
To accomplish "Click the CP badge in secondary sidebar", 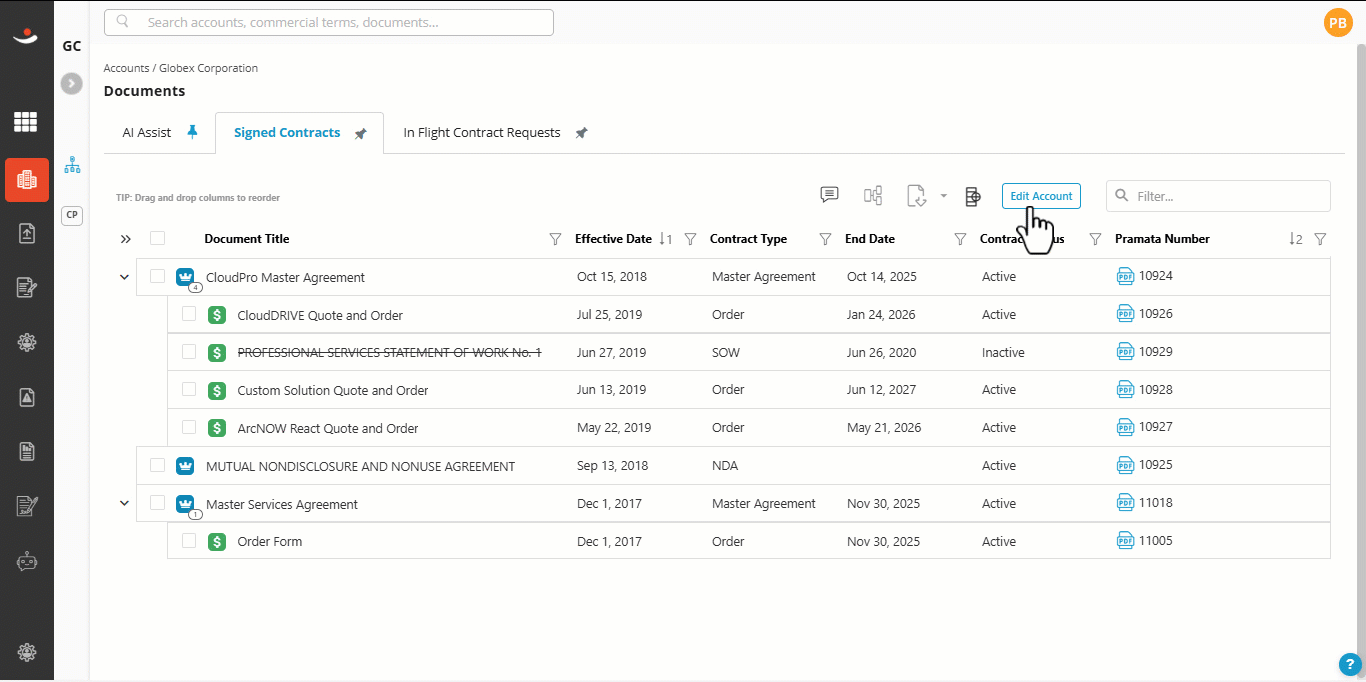I will point(72,215).
